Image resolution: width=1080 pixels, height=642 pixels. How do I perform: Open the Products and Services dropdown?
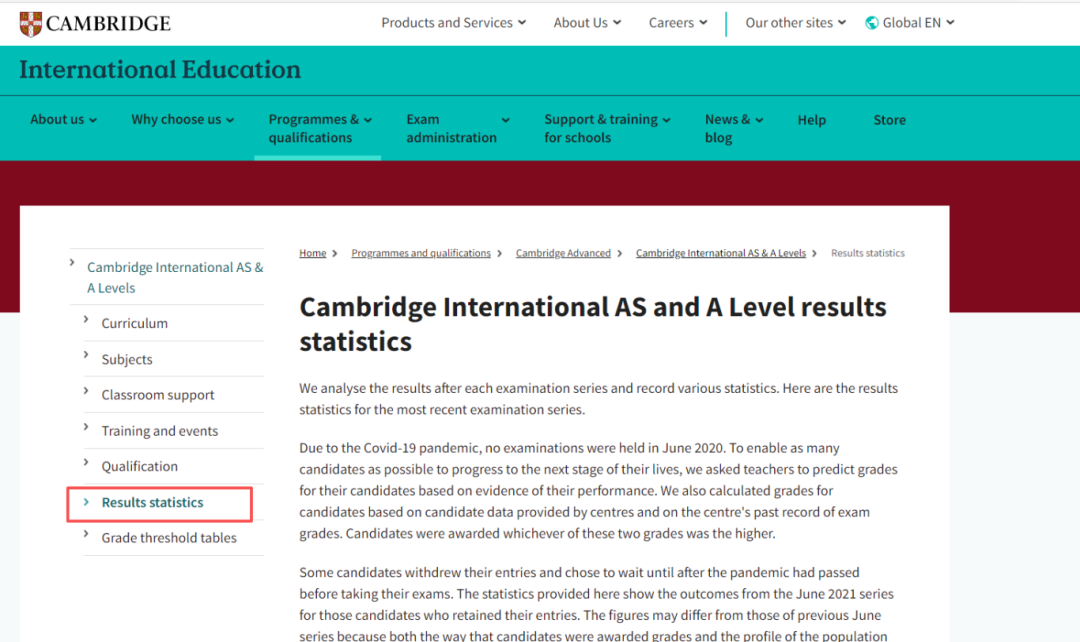click(x=453, y=23)
